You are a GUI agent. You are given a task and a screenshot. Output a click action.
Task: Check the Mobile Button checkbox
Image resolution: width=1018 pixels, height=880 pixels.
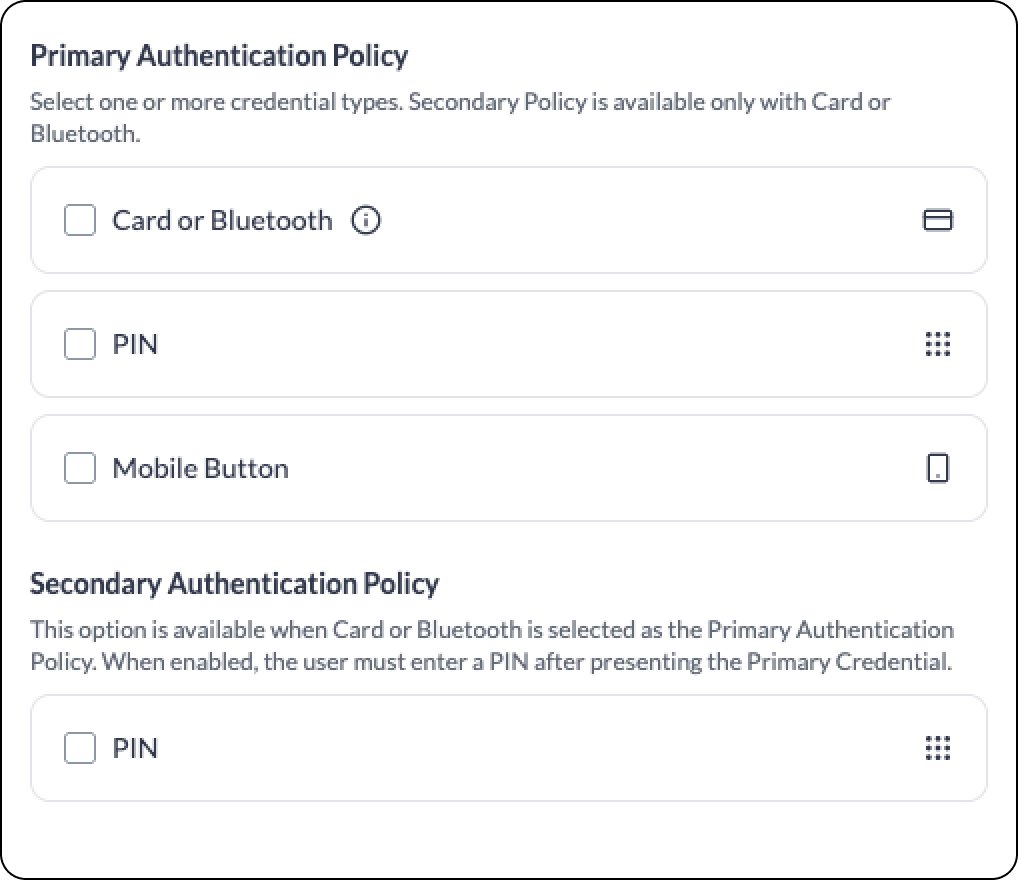coord(80,468)
